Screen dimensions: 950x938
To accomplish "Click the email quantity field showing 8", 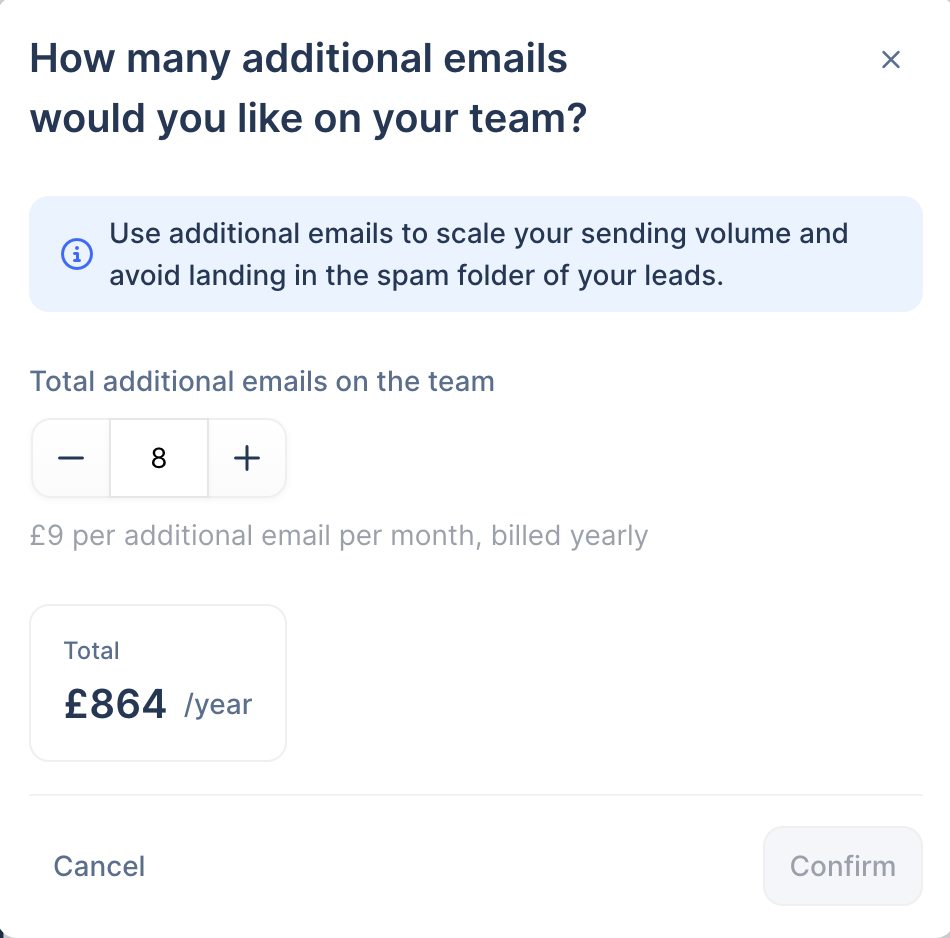I will (158, 457).
